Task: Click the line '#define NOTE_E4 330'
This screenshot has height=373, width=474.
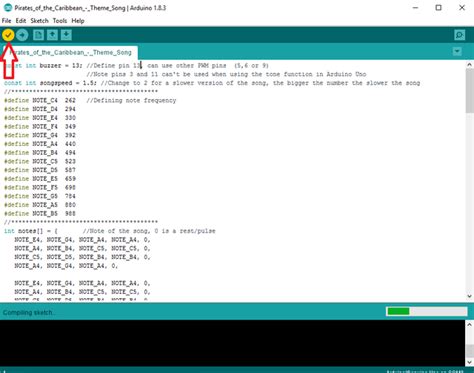Action: (x=40, y=118)
